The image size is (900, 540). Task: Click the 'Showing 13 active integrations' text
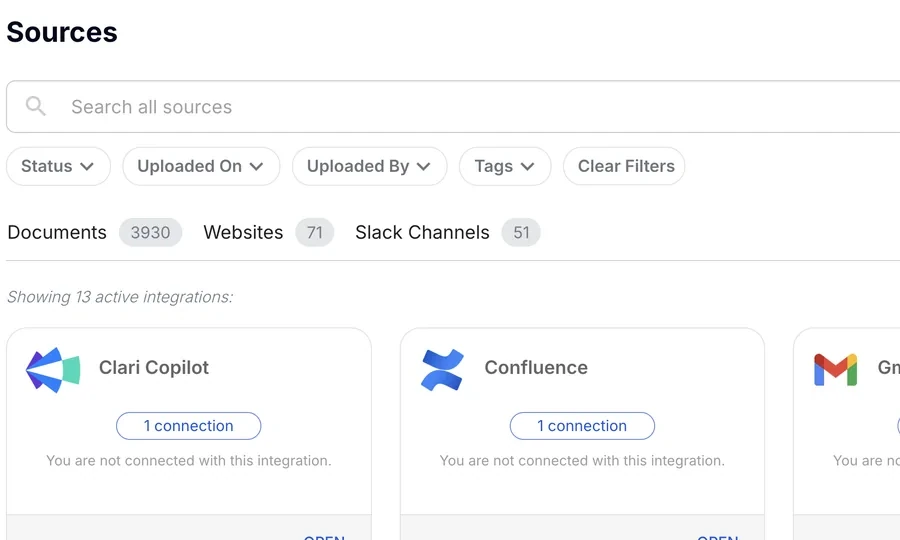point(120,297)
